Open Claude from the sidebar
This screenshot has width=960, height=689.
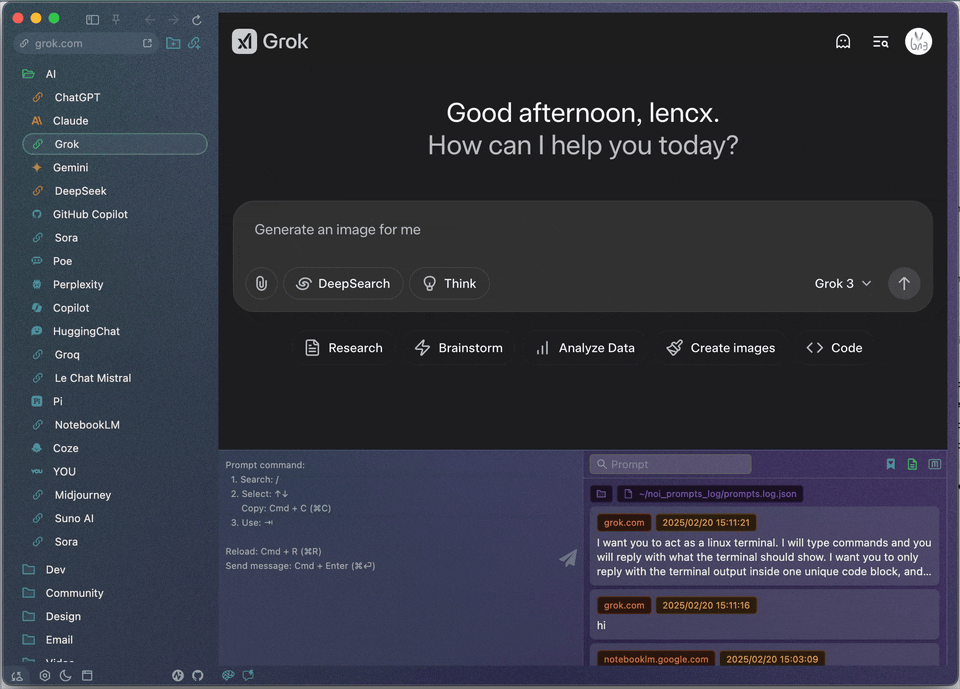pos(115,121)
